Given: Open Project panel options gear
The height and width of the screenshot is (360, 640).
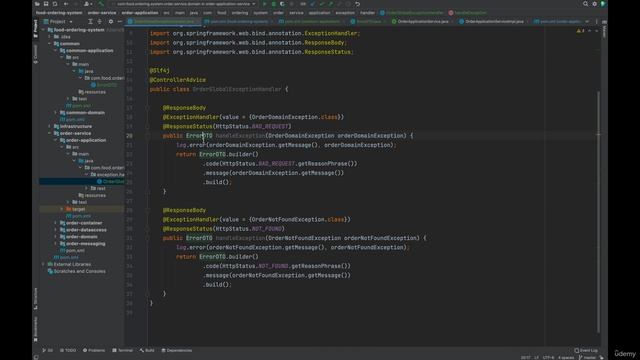Looking at the screenshot, I should 111,21.
